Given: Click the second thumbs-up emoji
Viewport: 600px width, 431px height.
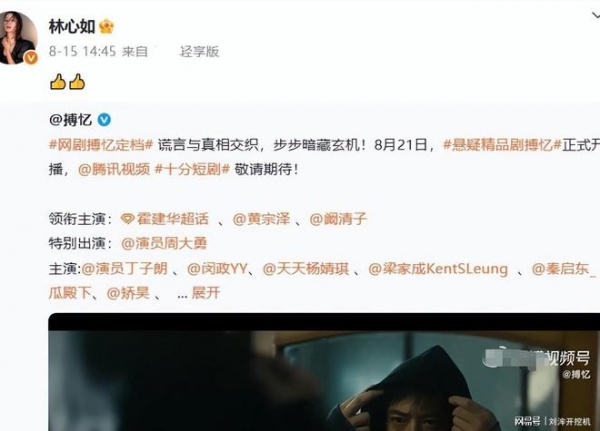Looking at the screenshot, I should 77,82.
